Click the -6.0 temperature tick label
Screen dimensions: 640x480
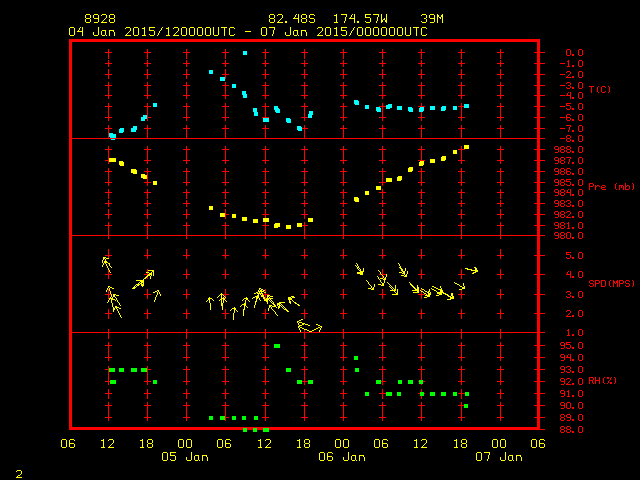point(571,118)
